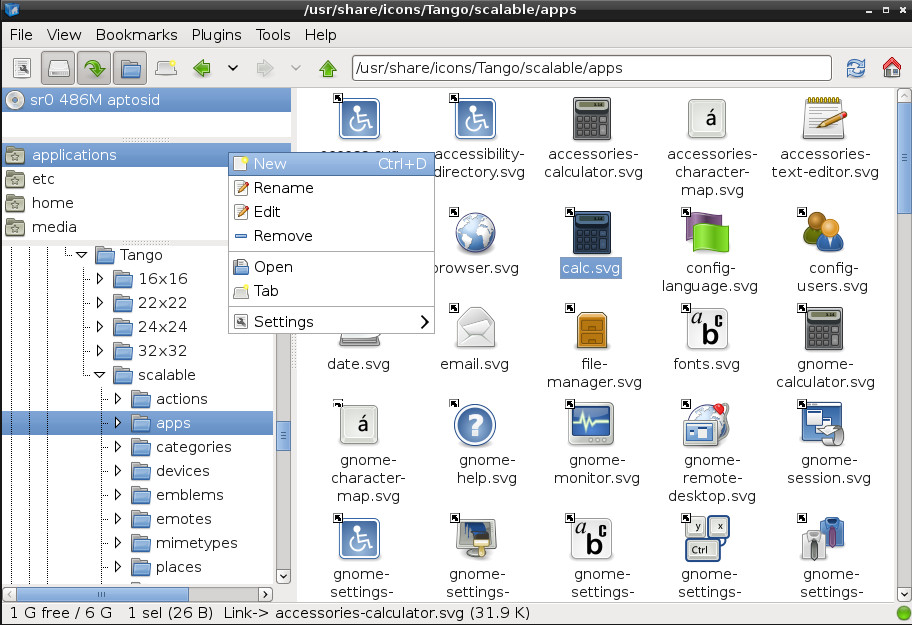The image size is (912, 625).
Task: Choose New in the context menu
Action: coord(332,164)
